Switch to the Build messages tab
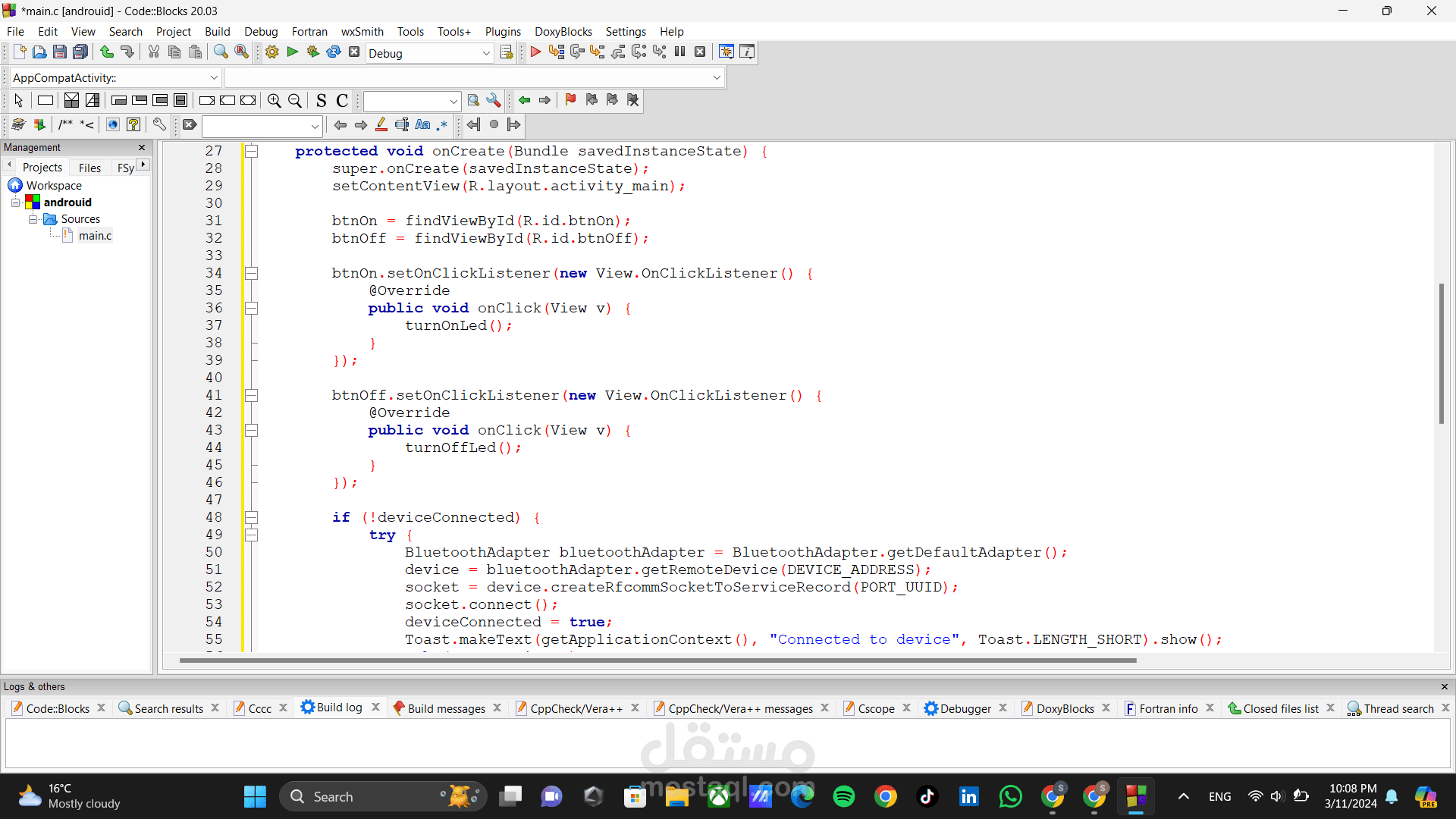Screen dimensions: 1456x819 pyautogui.click(x=446, y=708)
